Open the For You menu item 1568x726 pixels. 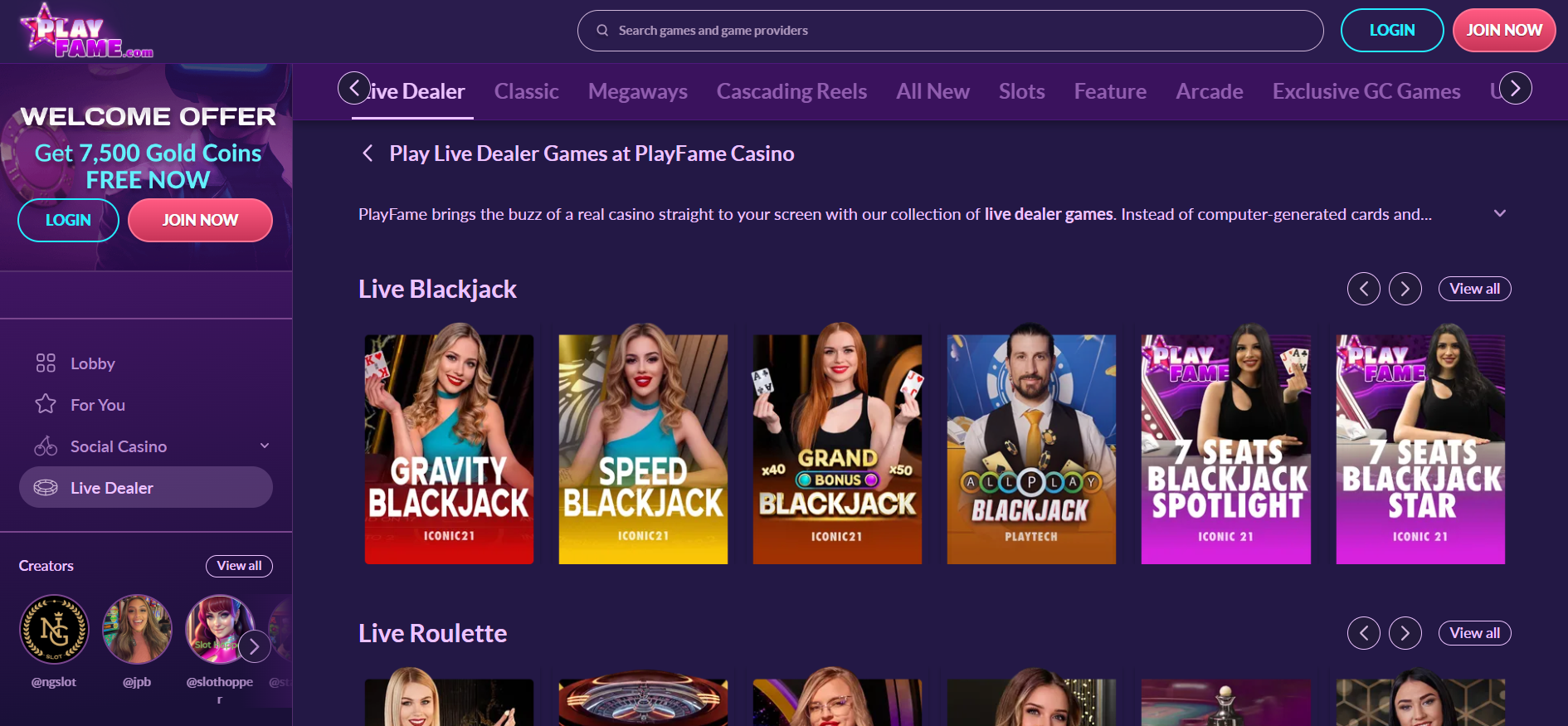coord(146,405)
